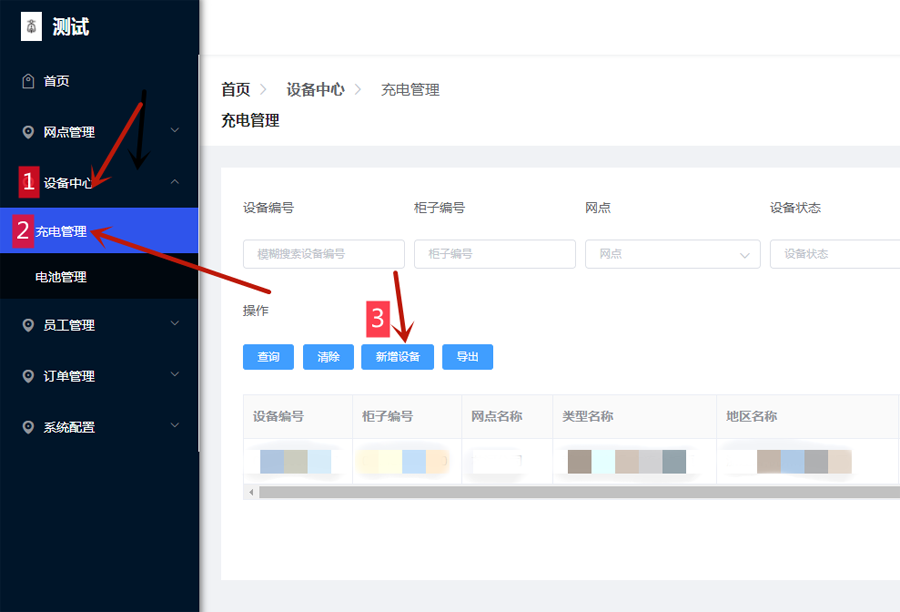Click the location pin icon beside 网点管理
This screenshot has height=612, width=900.
pyautogui.click(x=27, y=131)
